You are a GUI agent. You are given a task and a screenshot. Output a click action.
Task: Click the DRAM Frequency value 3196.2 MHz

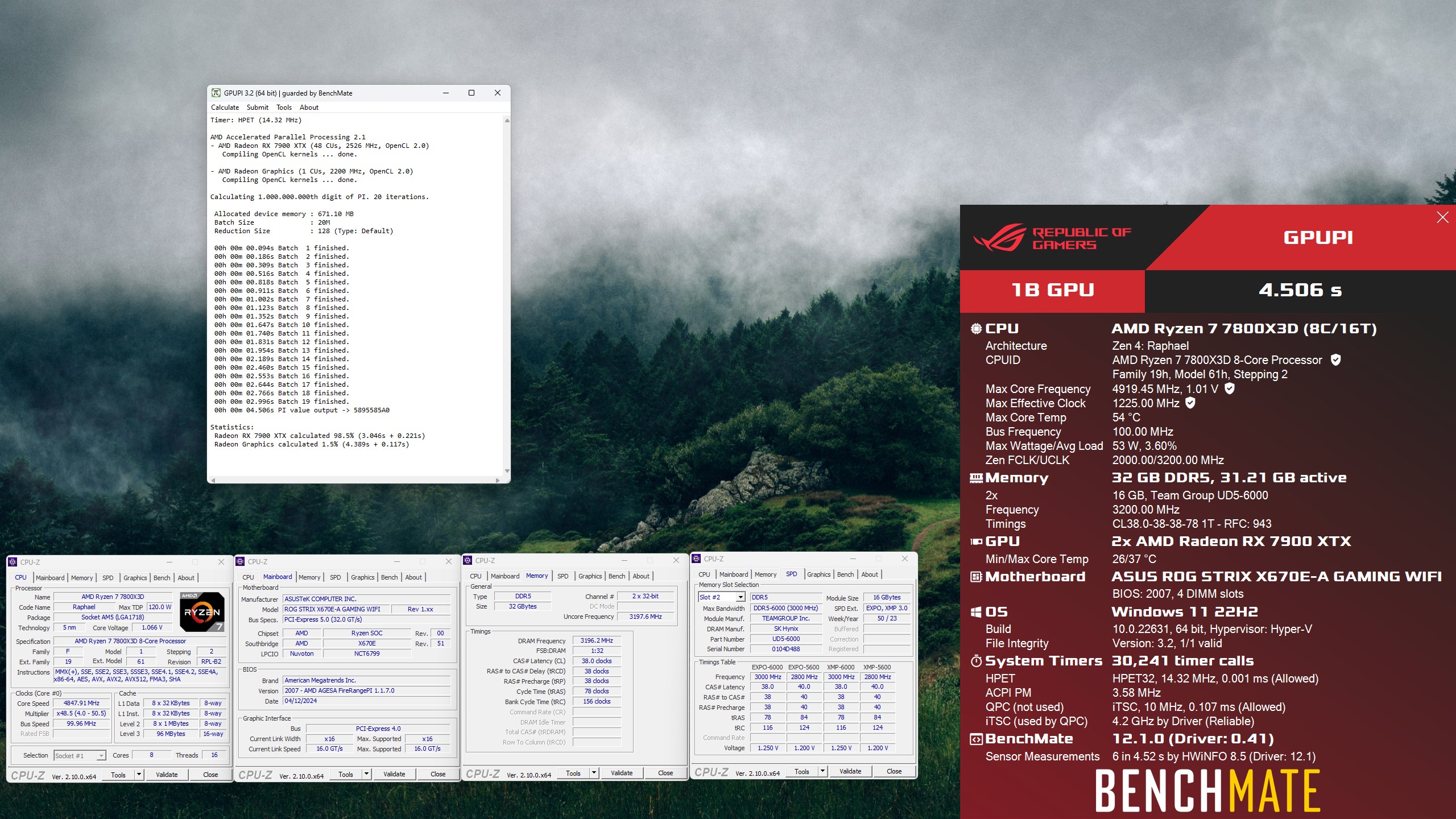pos(597,640)
